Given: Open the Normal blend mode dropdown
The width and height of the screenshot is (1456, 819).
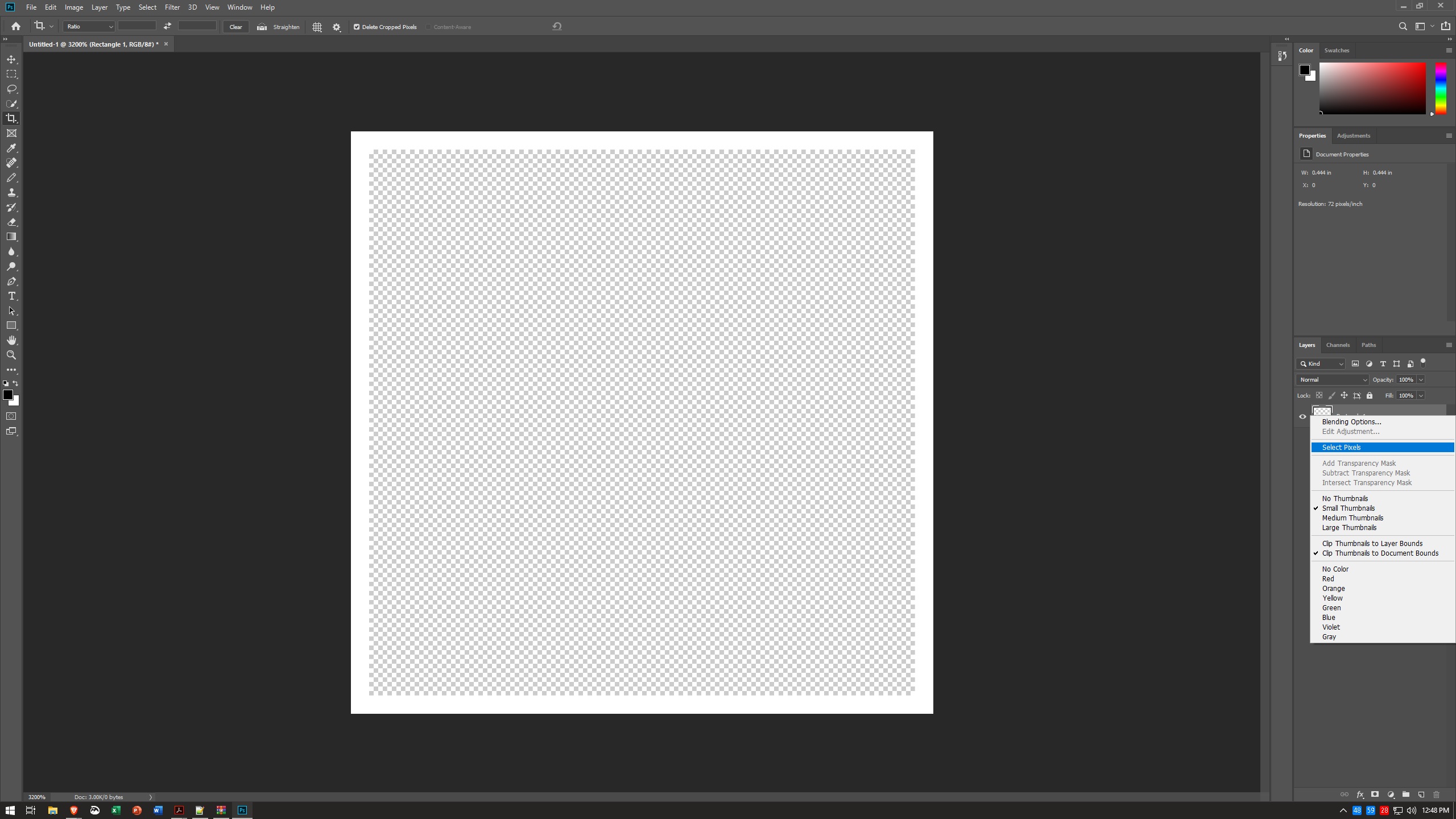Looking at the screenshot, I should (x=1333, y=379).
